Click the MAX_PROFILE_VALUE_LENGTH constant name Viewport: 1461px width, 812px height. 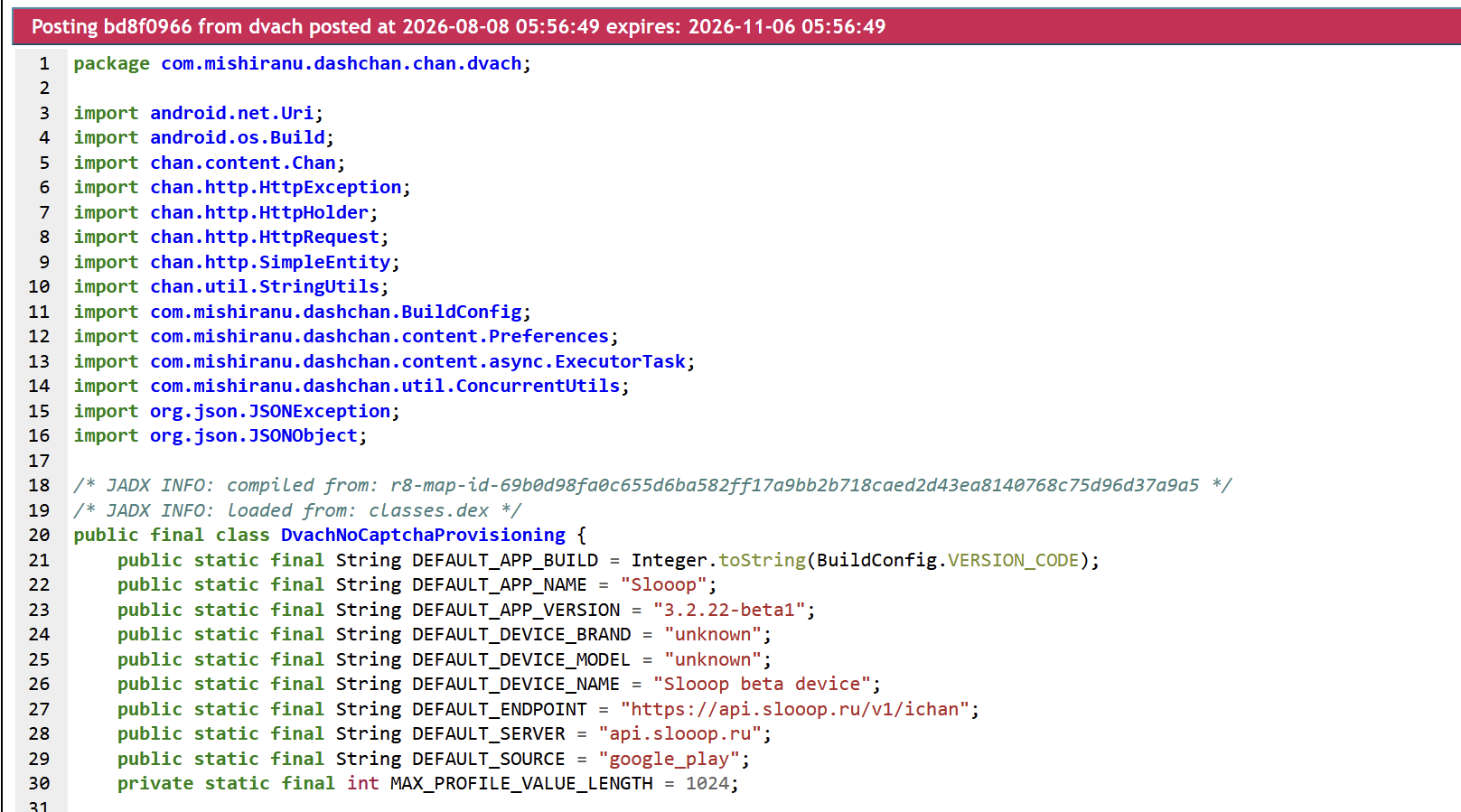point(521,783)
